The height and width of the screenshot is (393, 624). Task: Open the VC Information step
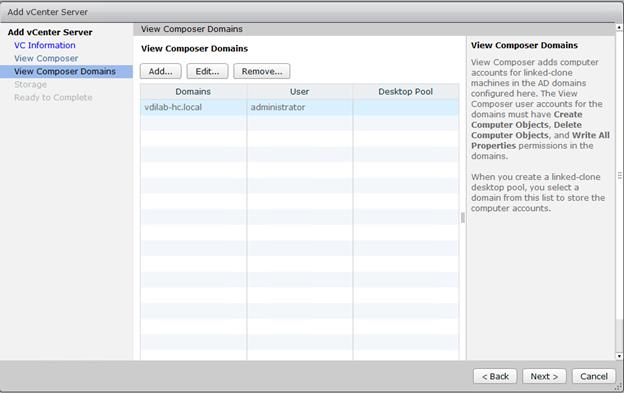pos(45,45)
